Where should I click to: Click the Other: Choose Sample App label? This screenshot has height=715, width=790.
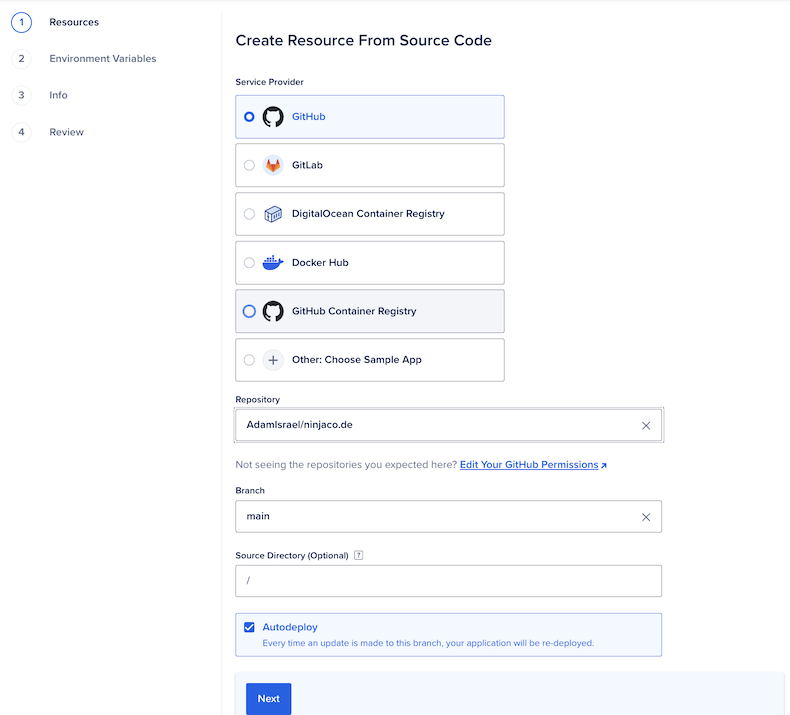click(x=357, y=360)
